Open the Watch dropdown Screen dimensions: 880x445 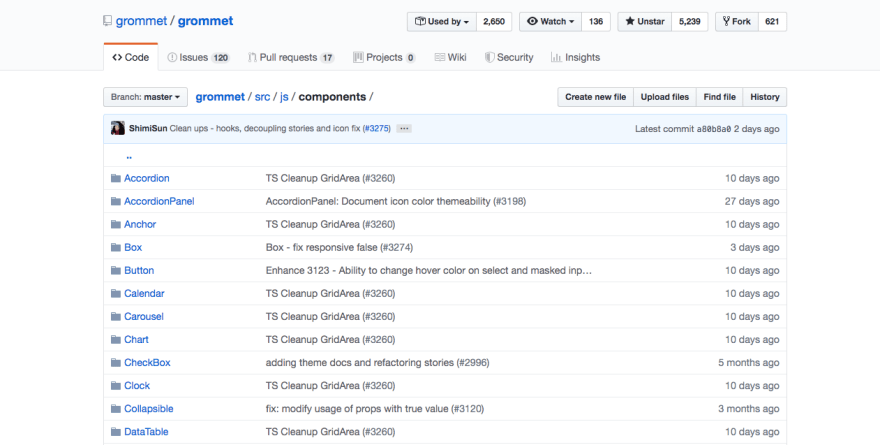[x=551, y=21]
